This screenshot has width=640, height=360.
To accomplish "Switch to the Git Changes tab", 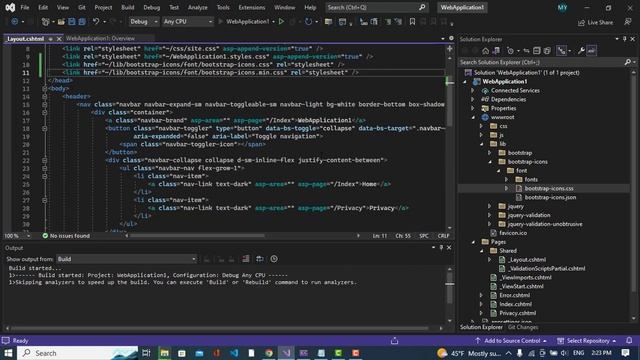I will pyautogui.click(x=523, y=327).
